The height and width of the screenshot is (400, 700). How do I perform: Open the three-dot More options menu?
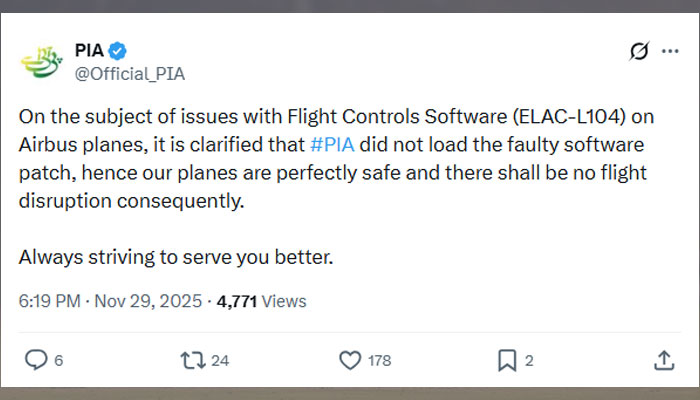pyautogui.click(x=667, y=51)
